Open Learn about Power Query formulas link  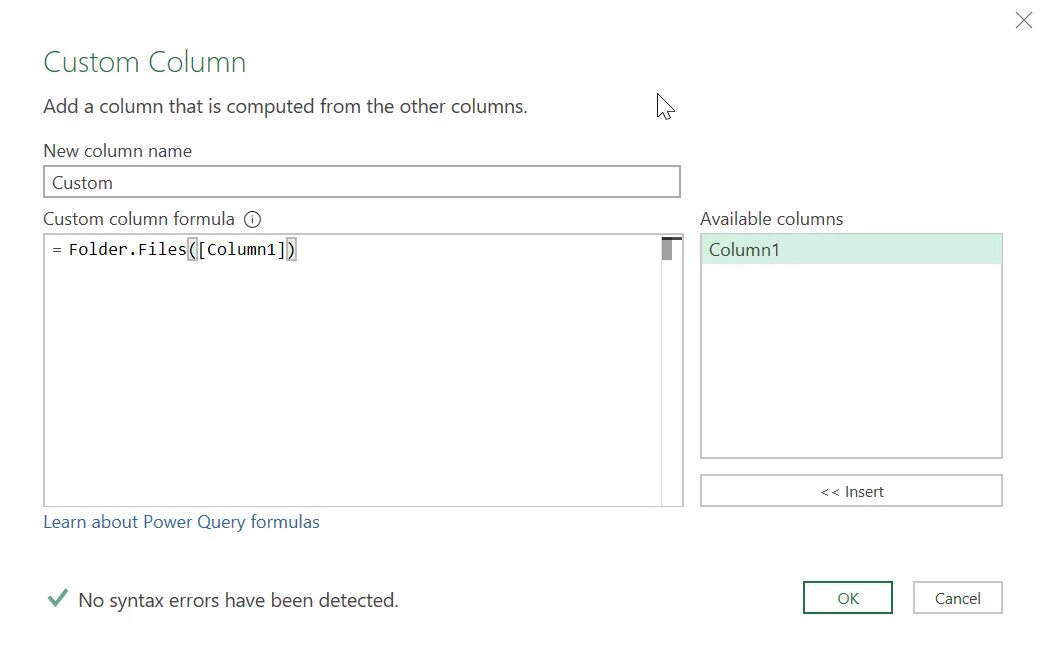click(181, 522)
